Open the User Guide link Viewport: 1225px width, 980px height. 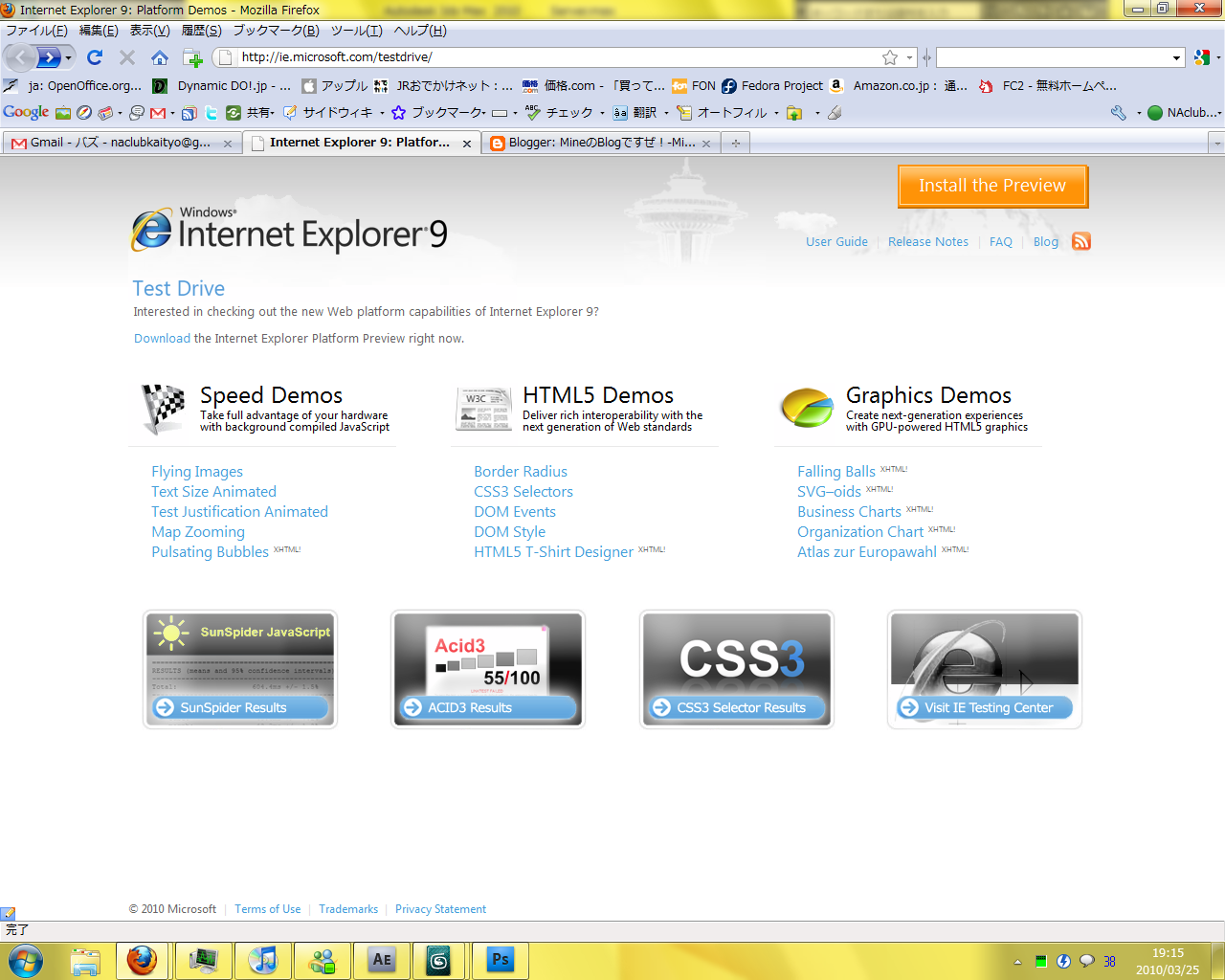point(836,242)
